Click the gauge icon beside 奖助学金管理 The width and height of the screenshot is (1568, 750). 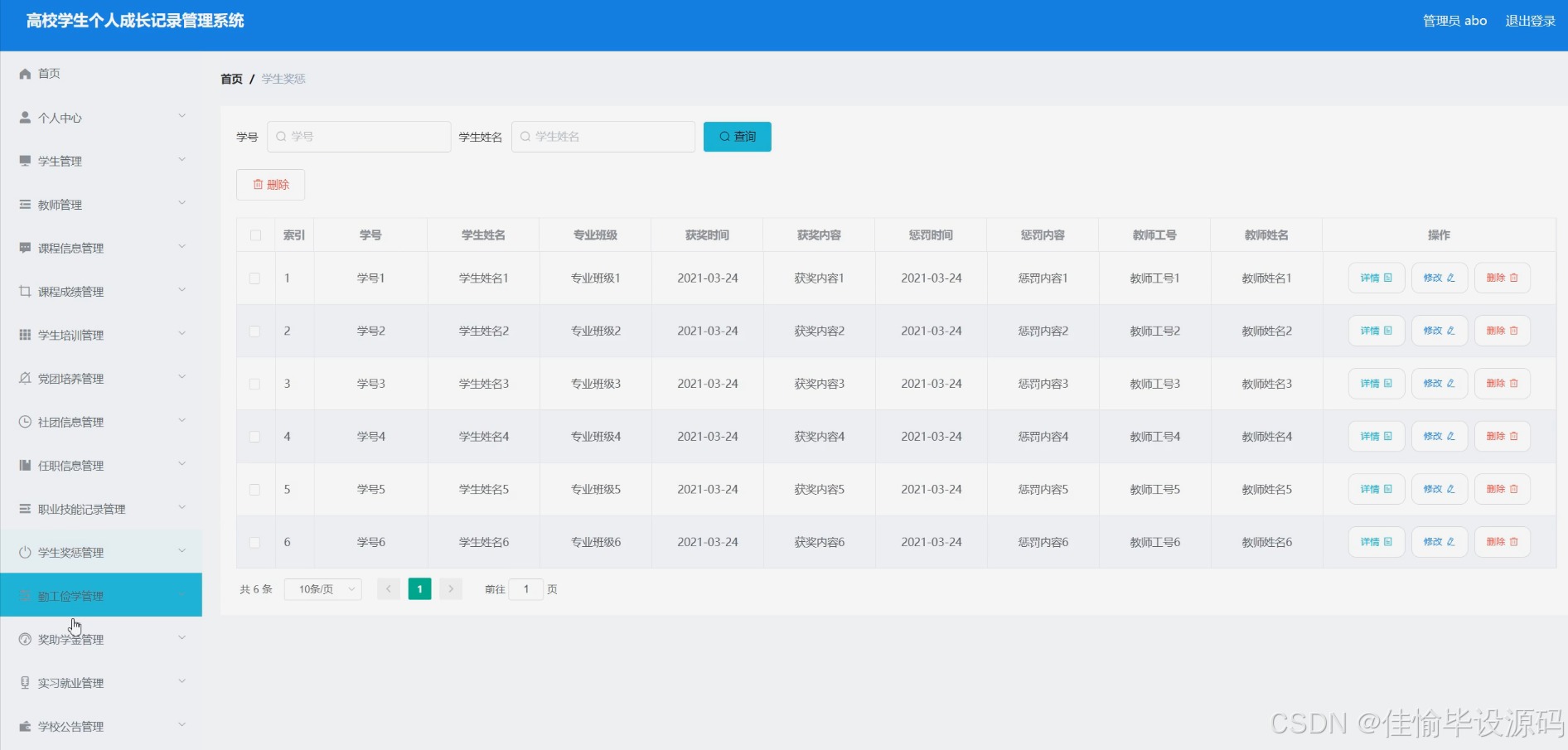25,639
